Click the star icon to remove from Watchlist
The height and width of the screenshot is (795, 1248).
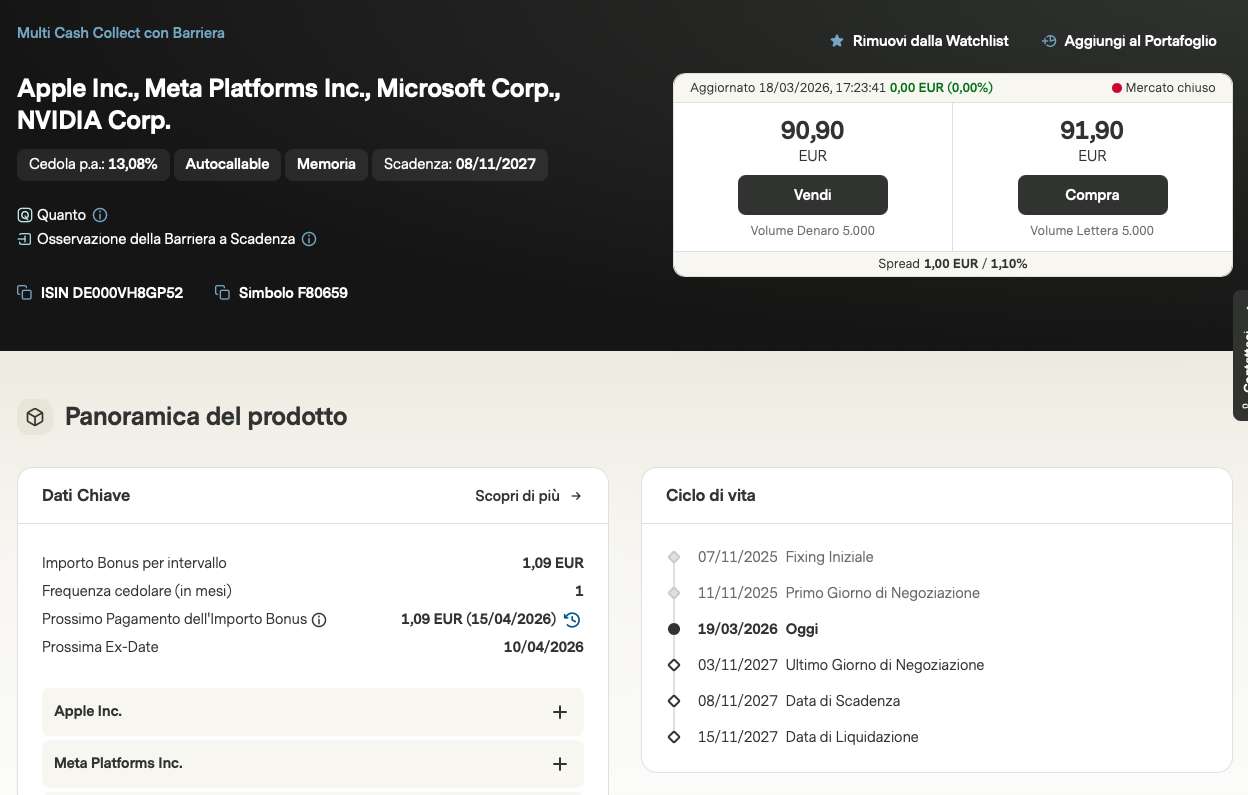pos(837,41)
